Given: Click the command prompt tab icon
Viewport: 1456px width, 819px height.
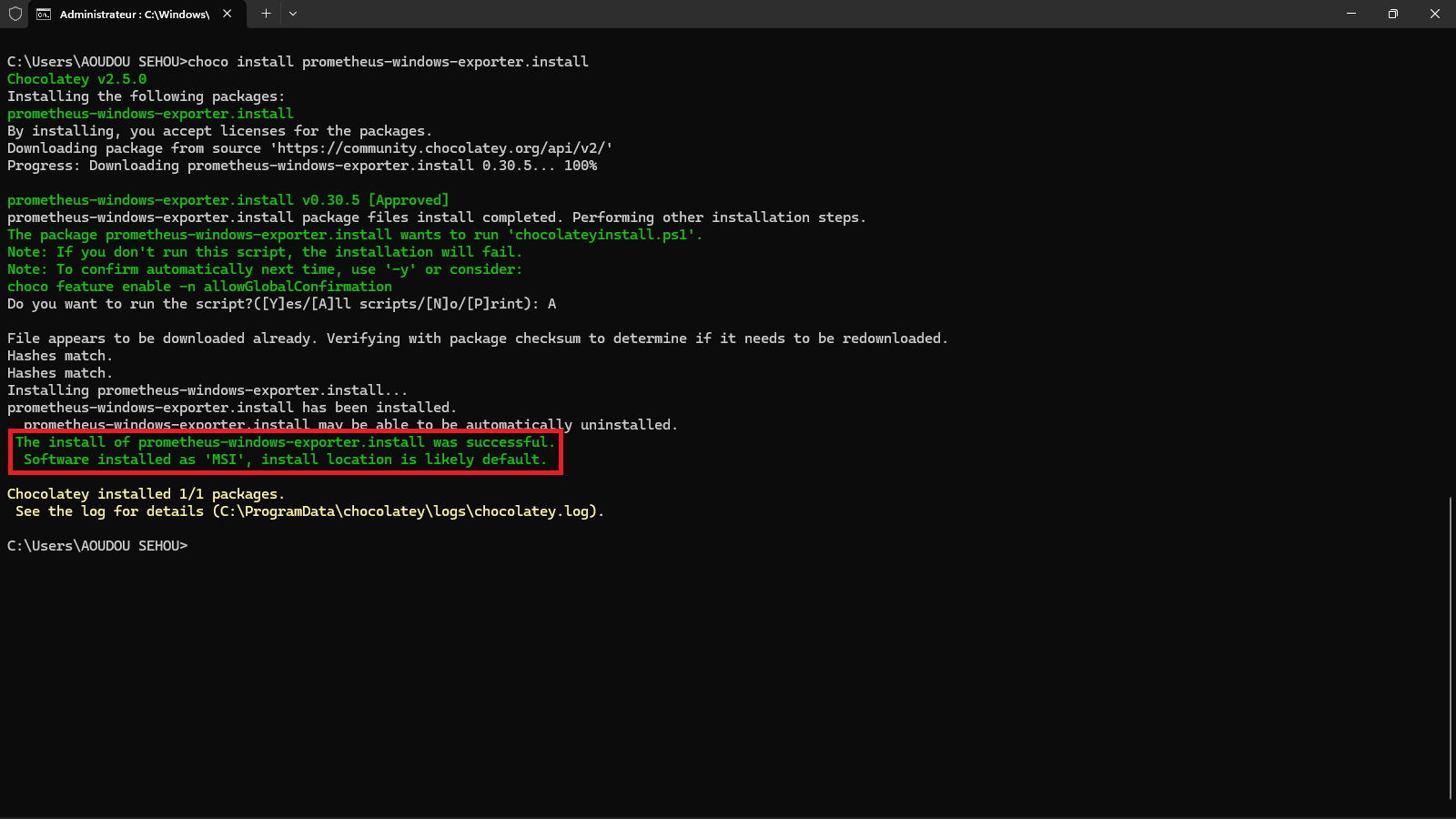Looking at the screenshot, I should pyautogui.click(x=44, y=14).
